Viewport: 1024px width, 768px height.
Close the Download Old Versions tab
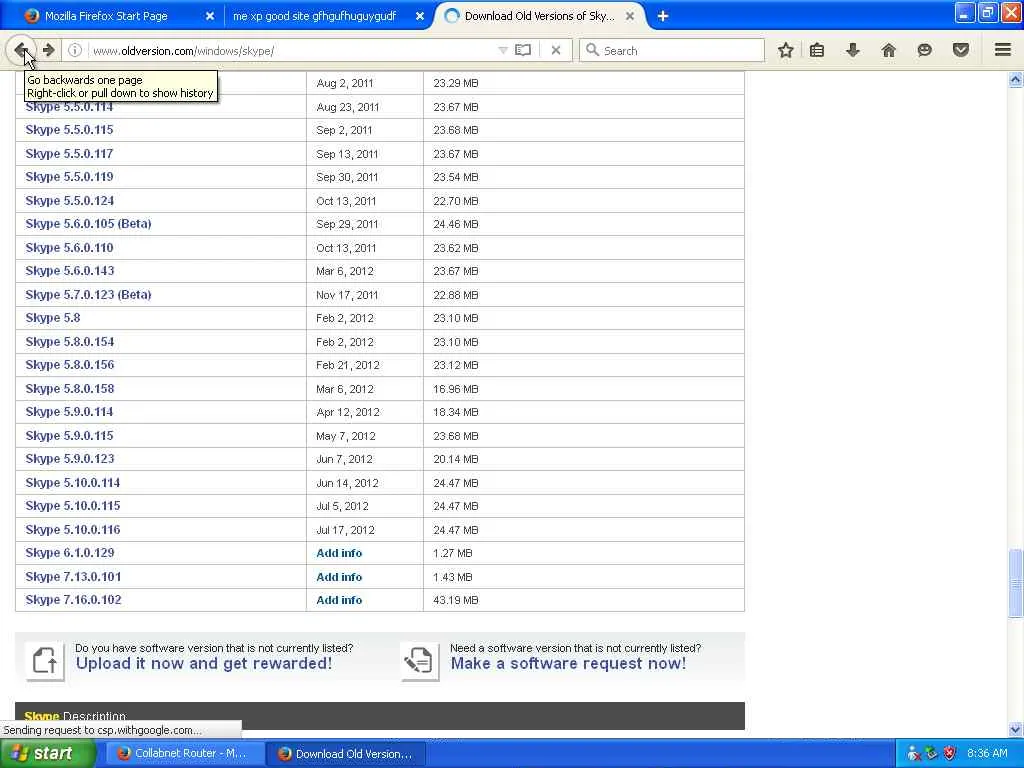(630, 16)
